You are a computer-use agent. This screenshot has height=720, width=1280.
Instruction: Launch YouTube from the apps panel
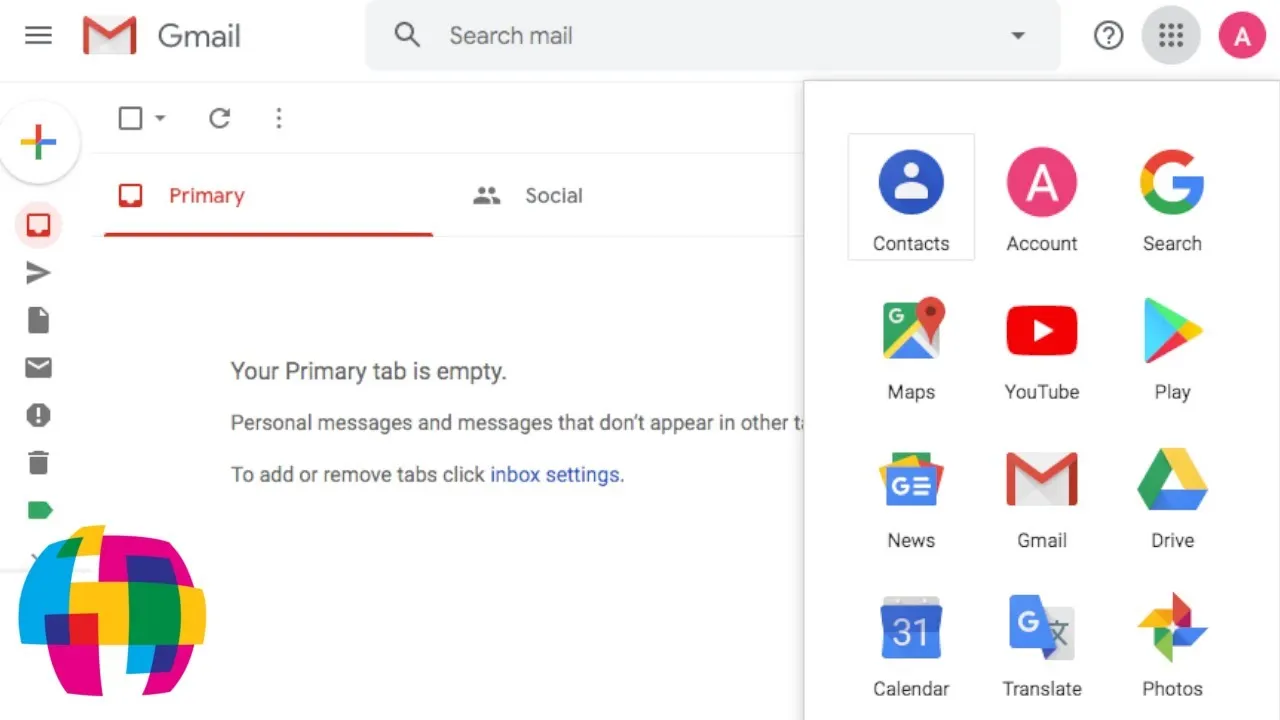1041,347
